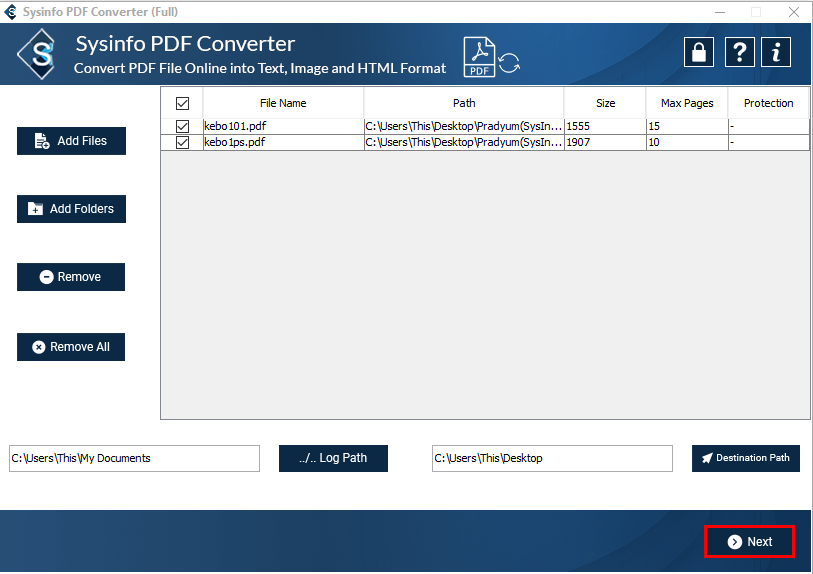813x574 pixels.
Task: Open help via question mark icon
Action: click(738, 53)
